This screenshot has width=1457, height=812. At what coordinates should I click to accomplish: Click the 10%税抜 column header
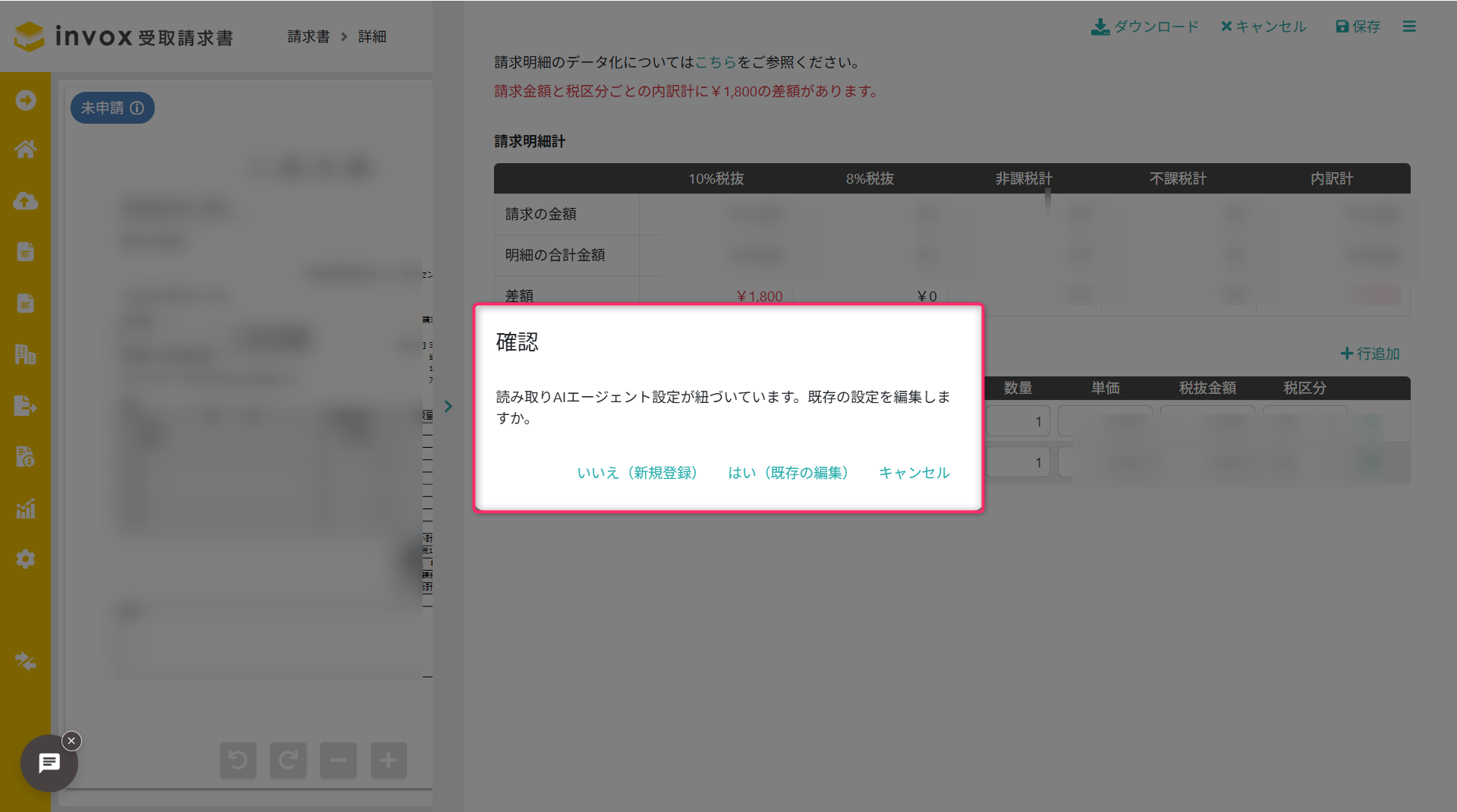click(716, 178)
